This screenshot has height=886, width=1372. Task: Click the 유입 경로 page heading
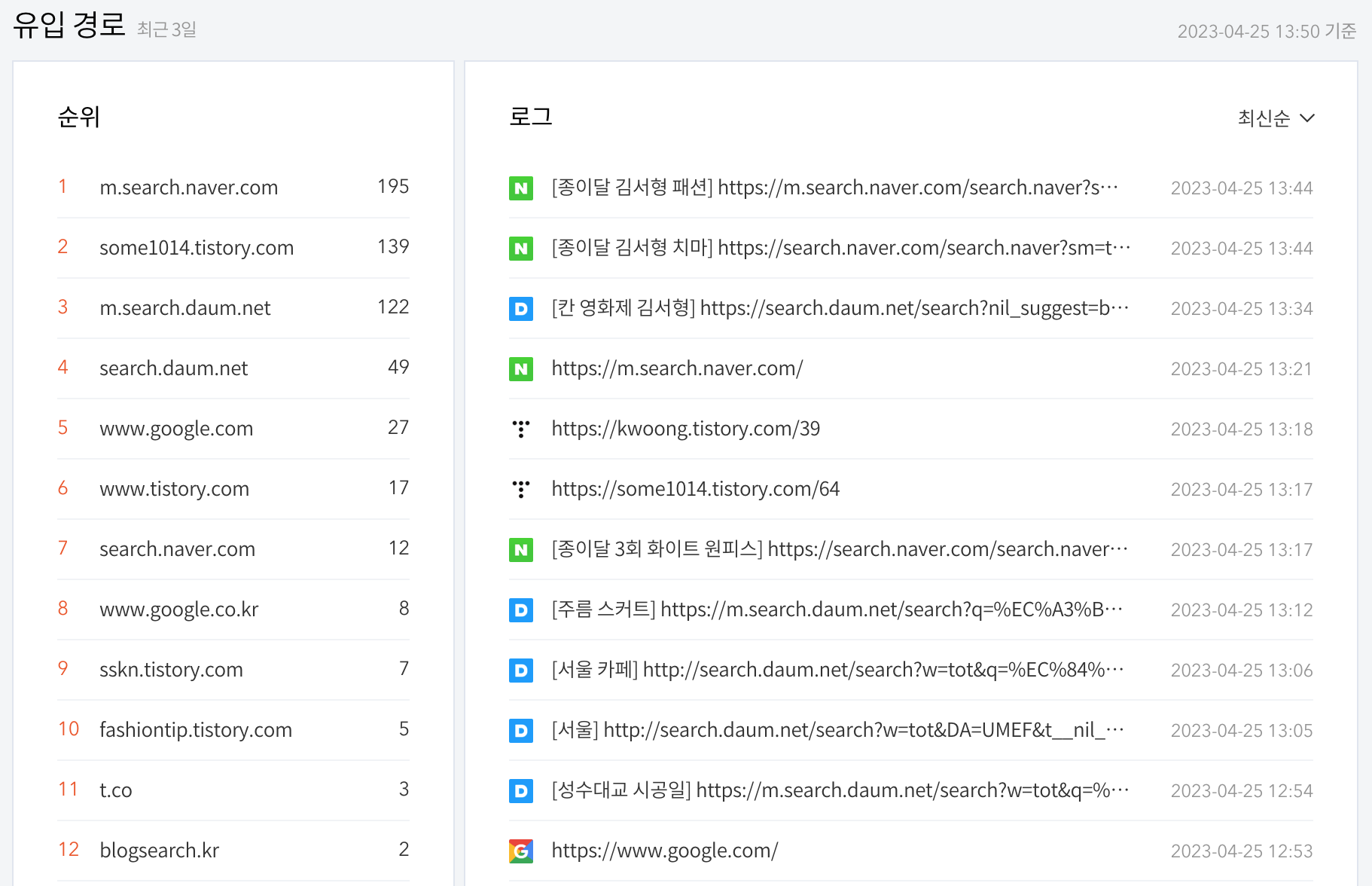click(x=69, y=25)
